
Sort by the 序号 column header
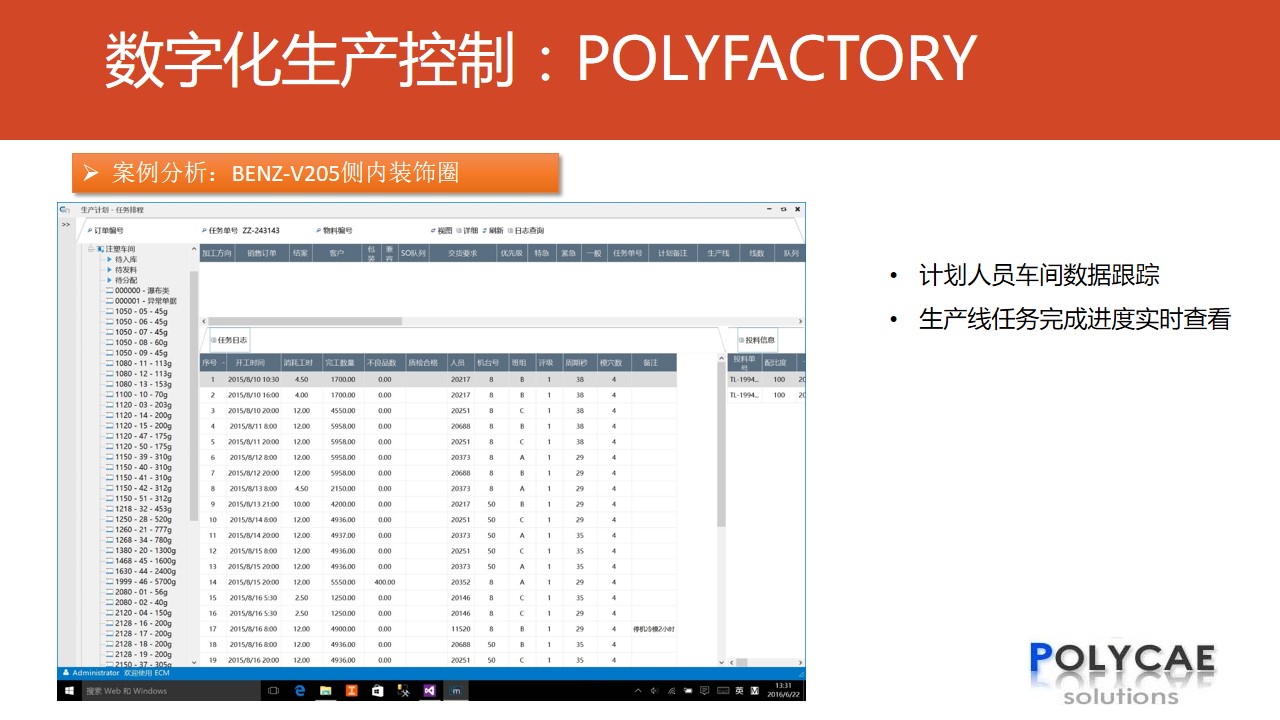click(x=212, y=363)
